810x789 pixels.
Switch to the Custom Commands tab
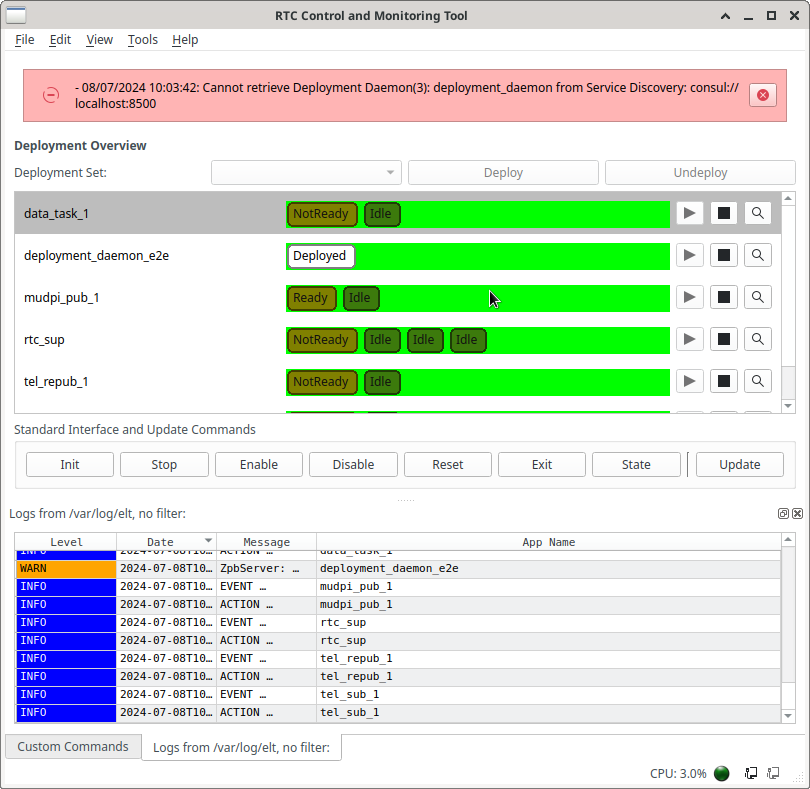tap(72, 746)
